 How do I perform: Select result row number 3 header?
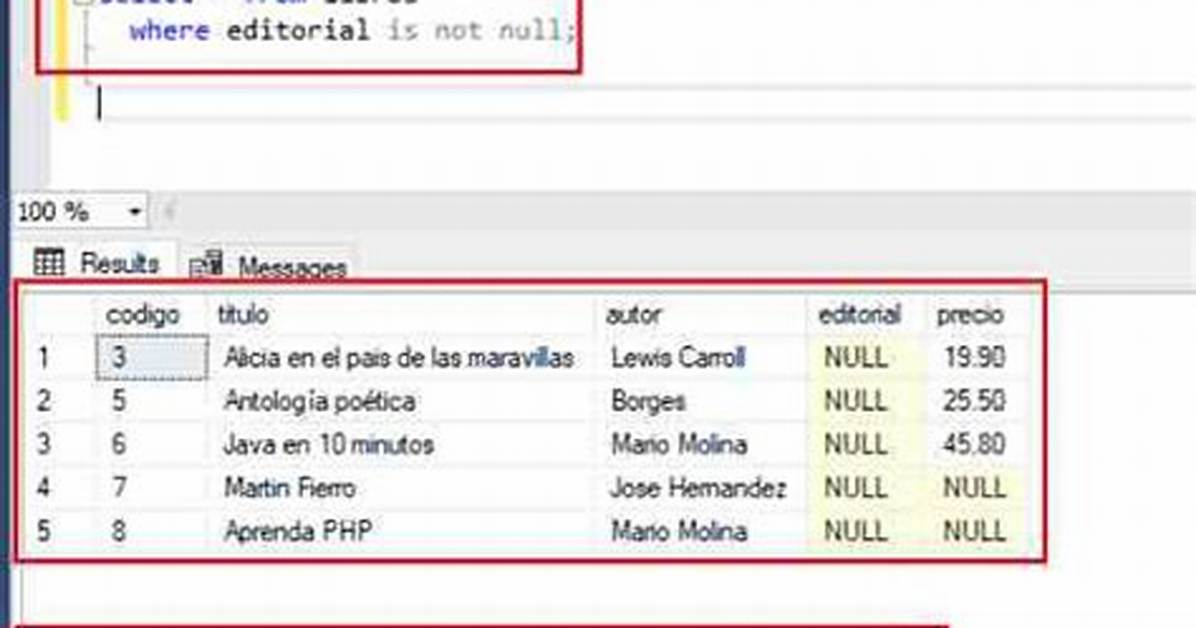coord(43,444)
